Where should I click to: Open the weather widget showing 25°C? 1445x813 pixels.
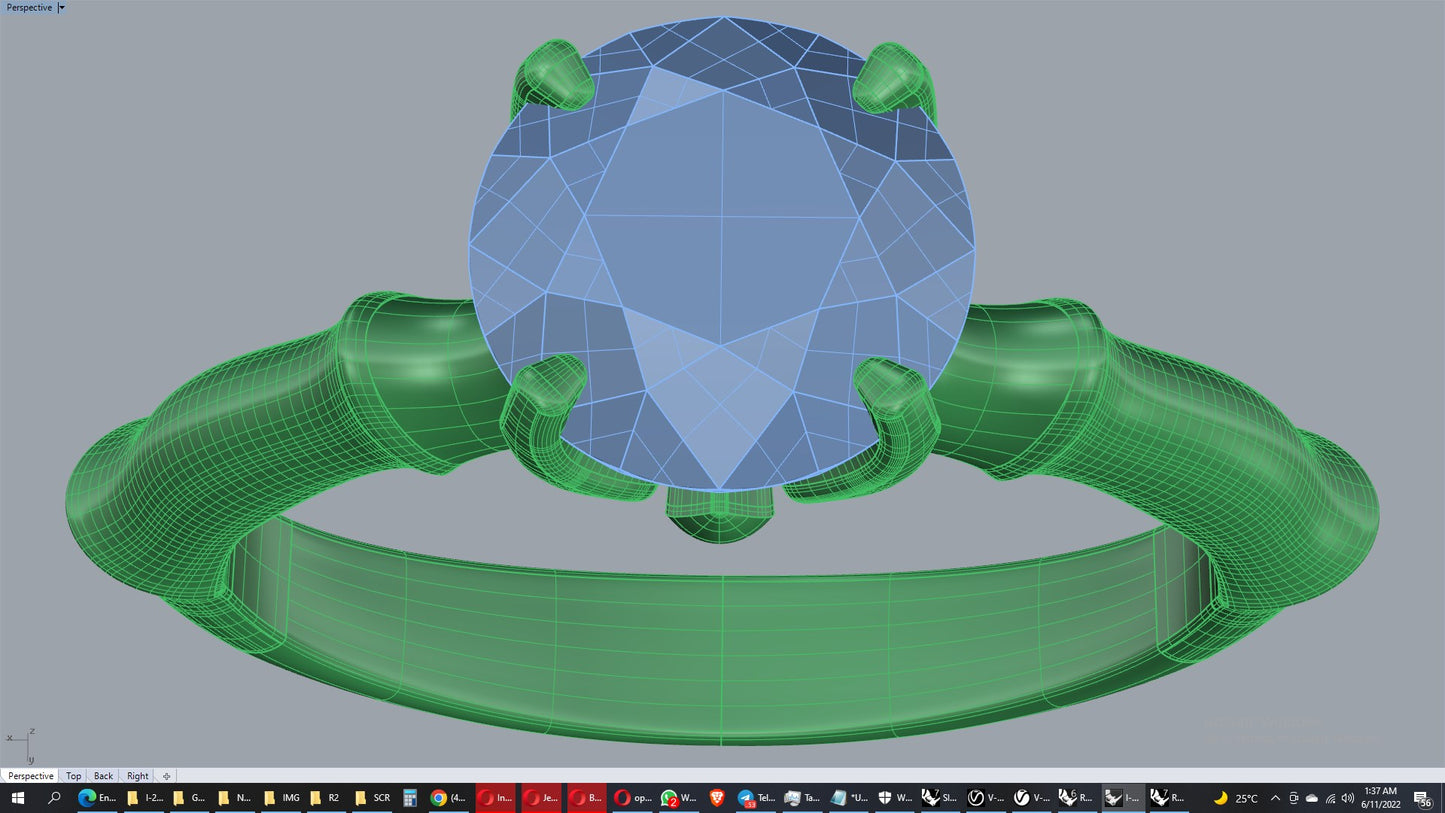[1236, 798]
